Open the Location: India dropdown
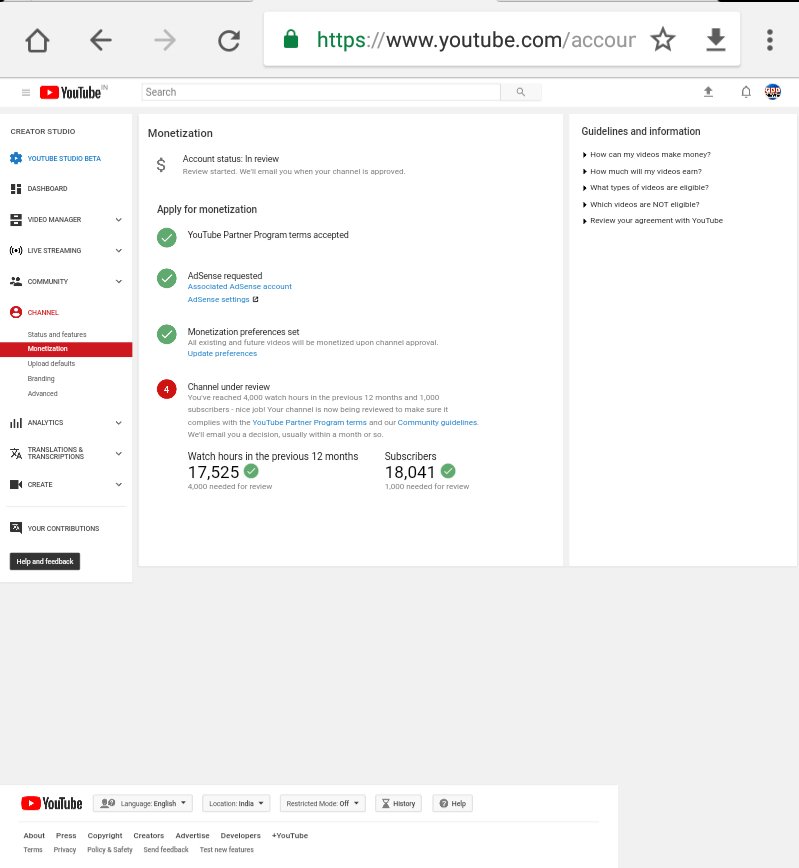This screenshot has height=868, width=799. 236,803
